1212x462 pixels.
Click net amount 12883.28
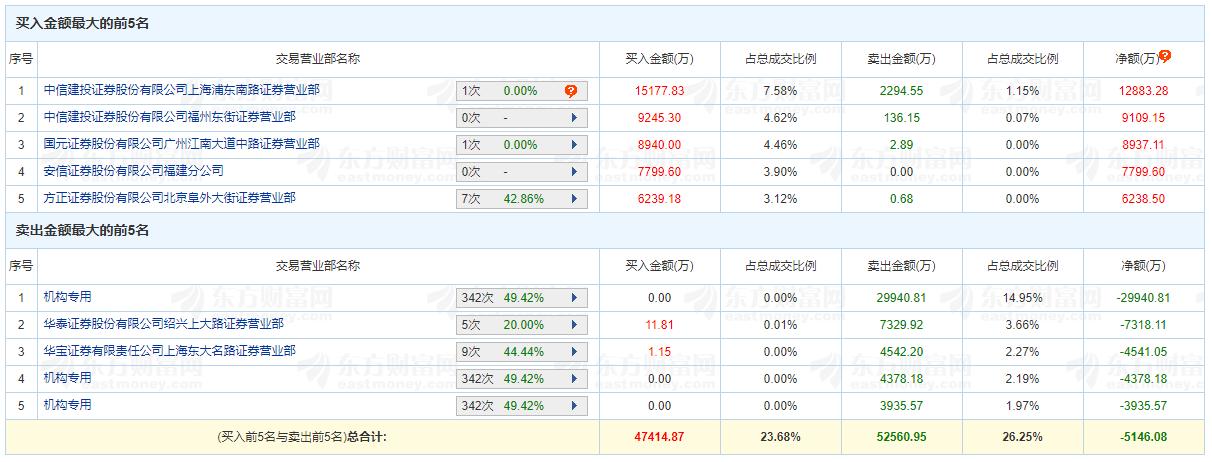(1144, 91)
